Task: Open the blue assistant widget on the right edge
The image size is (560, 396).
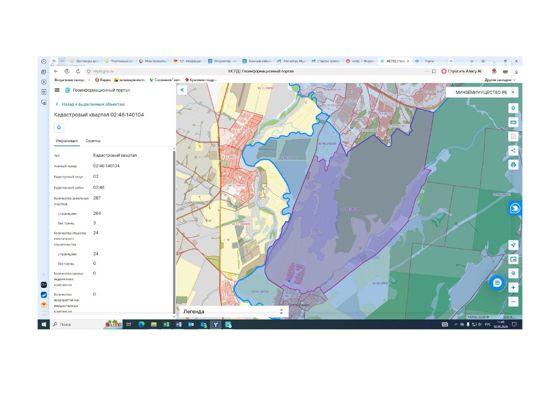Action: pyautogui.click(x=515, y=208)
